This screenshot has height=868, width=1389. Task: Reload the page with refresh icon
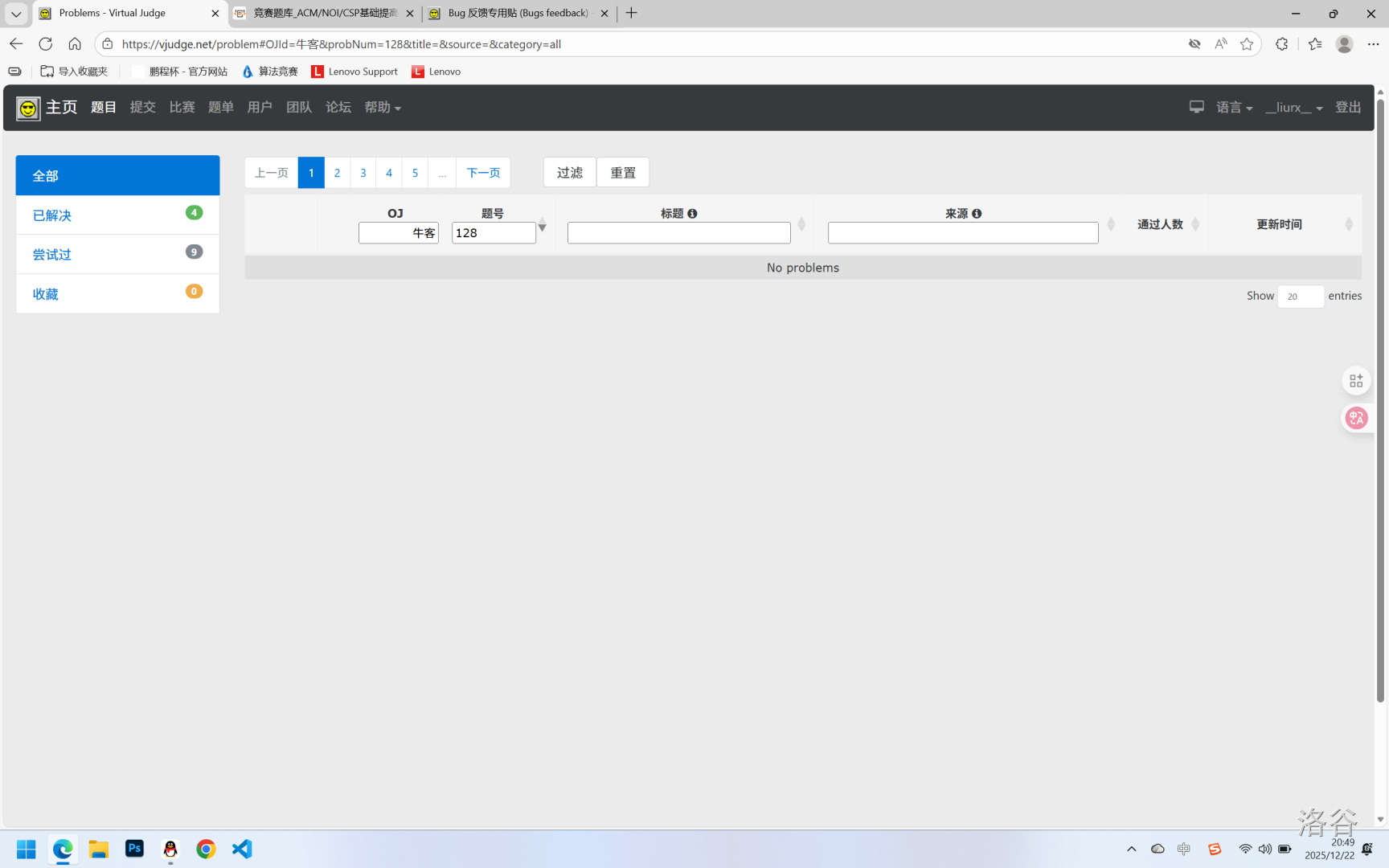click(46, 44)
